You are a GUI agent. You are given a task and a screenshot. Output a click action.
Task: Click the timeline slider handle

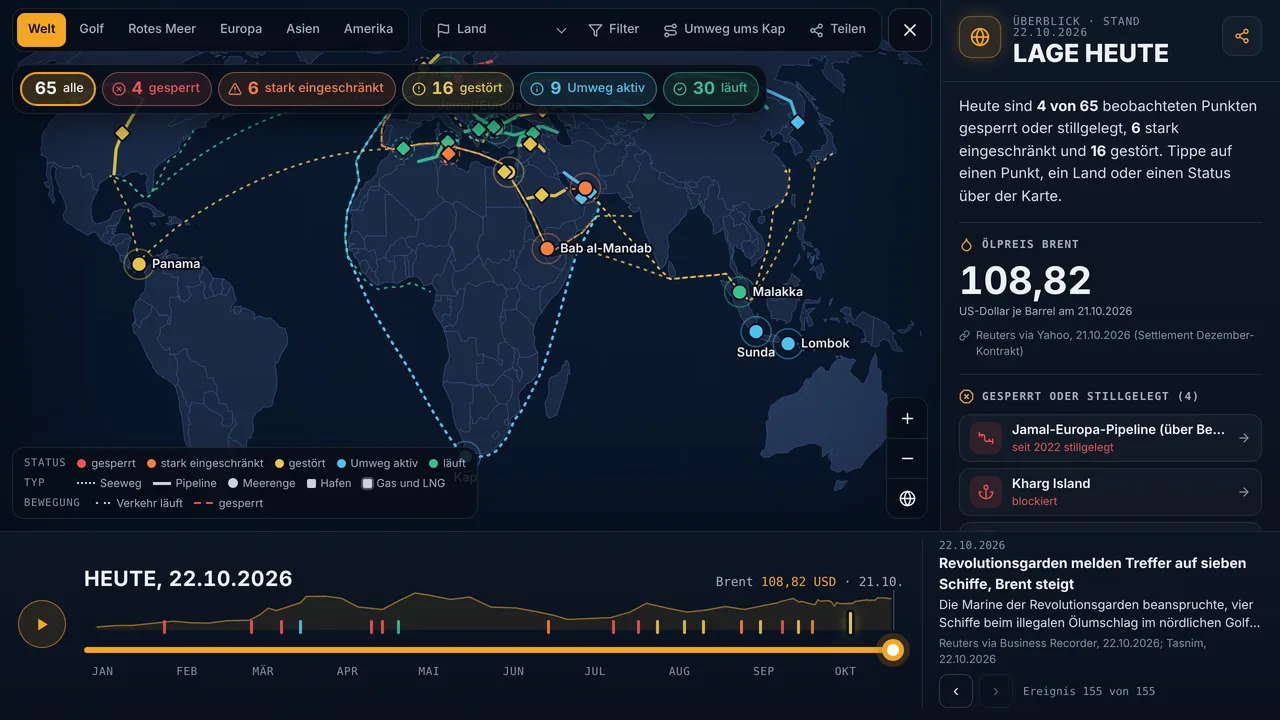coord(893,650)
